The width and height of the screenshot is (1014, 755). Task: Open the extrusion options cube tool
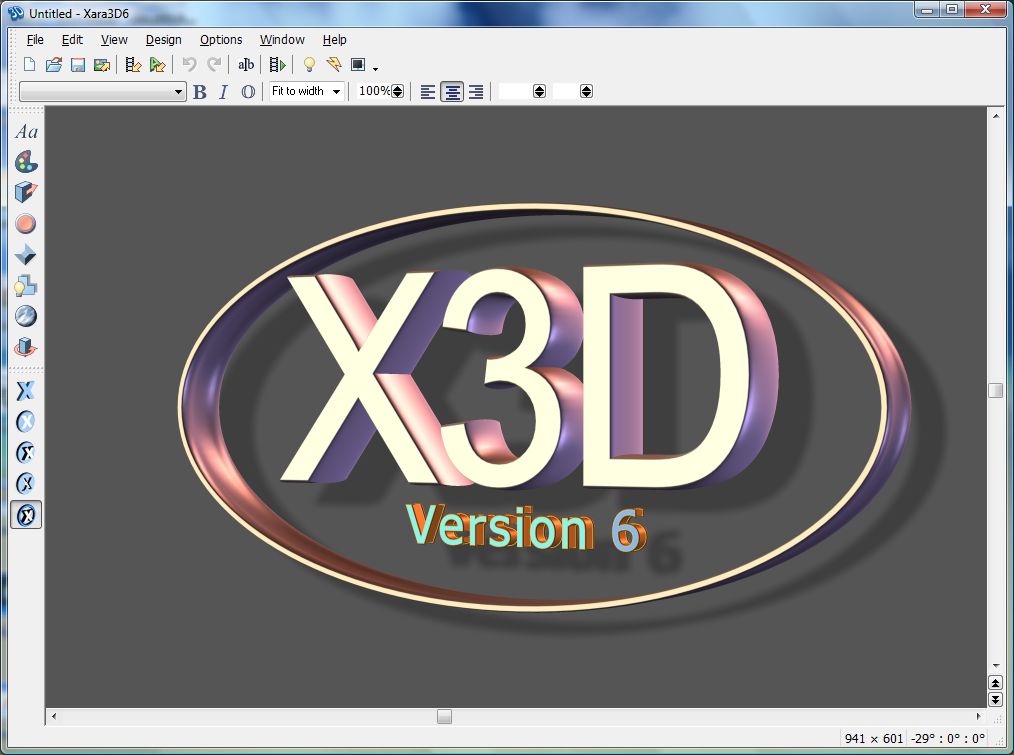[x=26, y=192]
